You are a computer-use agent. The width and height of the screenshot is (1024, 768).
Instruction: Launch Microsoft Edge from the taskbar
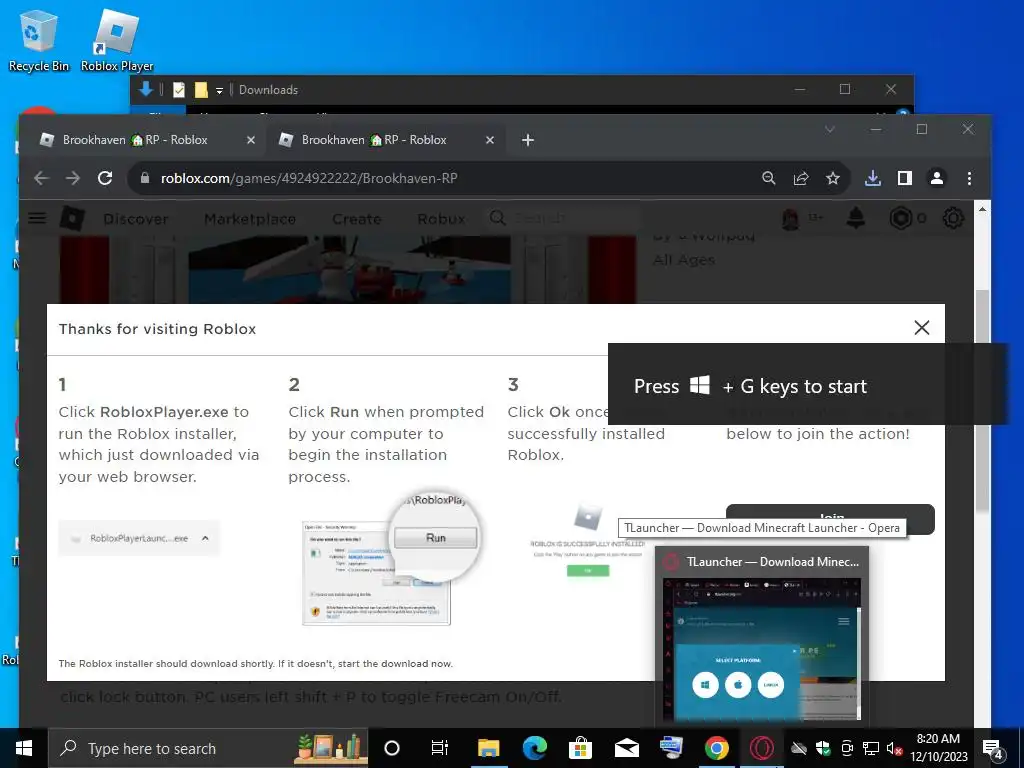coord(534,748)
